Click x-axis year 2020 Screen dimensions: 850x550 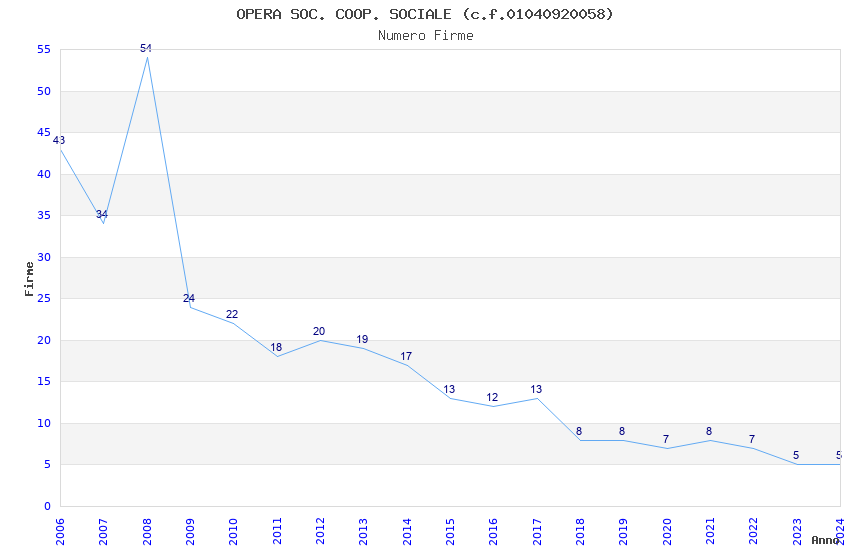pyautogui.click(x=667, y=532)
